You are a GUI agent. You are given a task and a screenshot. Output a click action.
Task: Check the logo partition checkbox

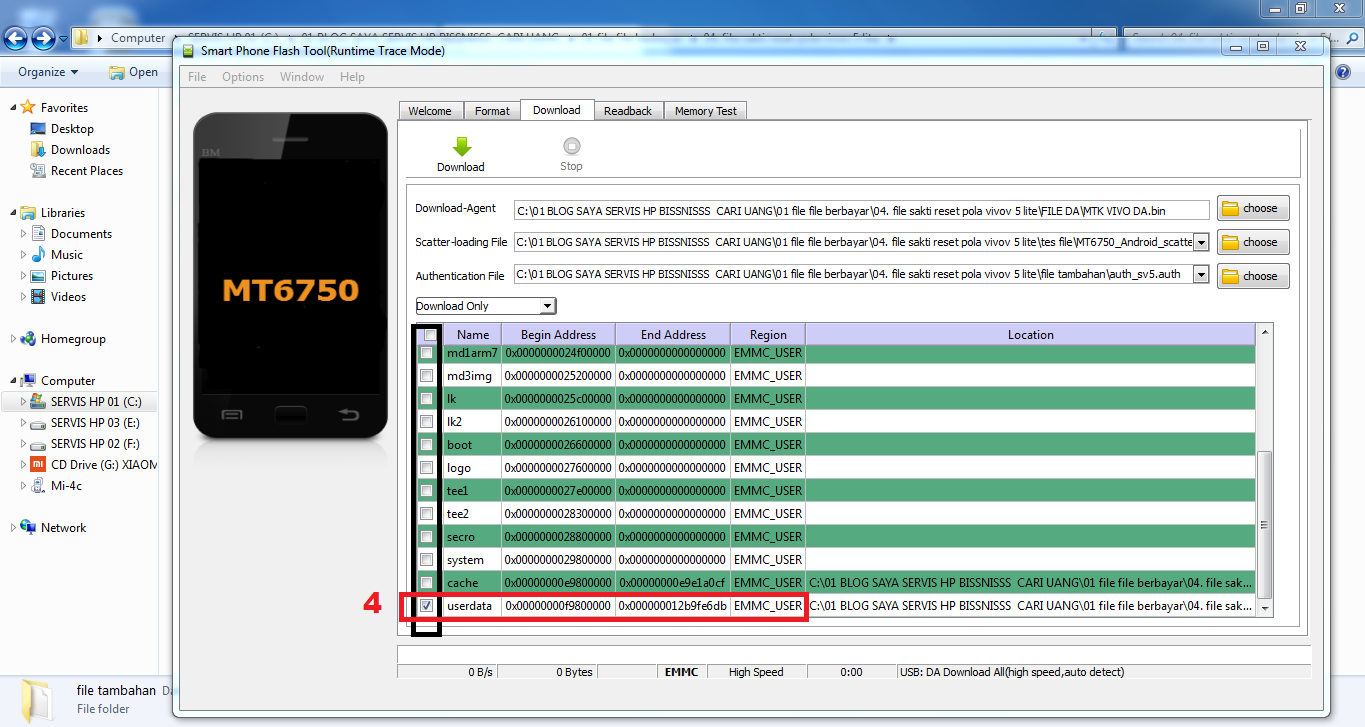[426, 468]
